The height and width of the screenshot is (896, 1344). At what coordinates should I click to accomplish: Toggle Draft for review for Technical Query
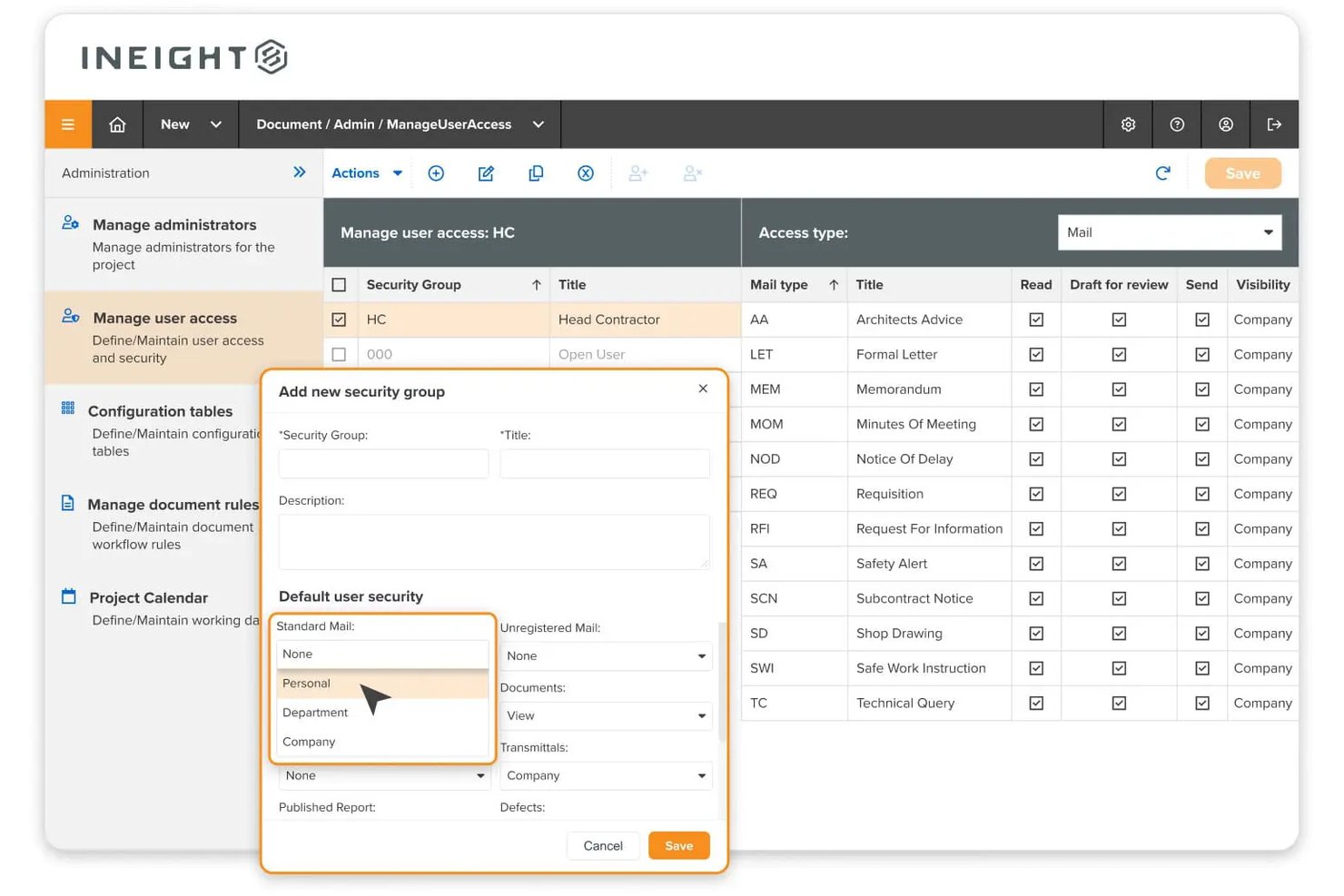click(x=1119, y=703)
